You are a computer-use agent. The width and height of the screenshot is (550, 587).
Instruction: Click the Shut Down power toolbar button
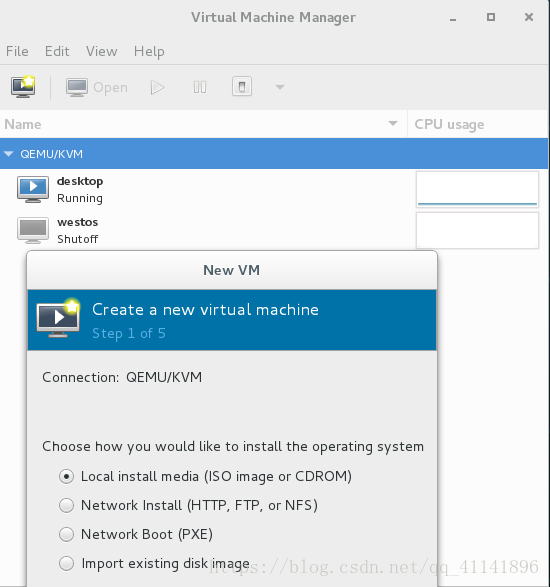pyautogui.click(x=242, y=87)
